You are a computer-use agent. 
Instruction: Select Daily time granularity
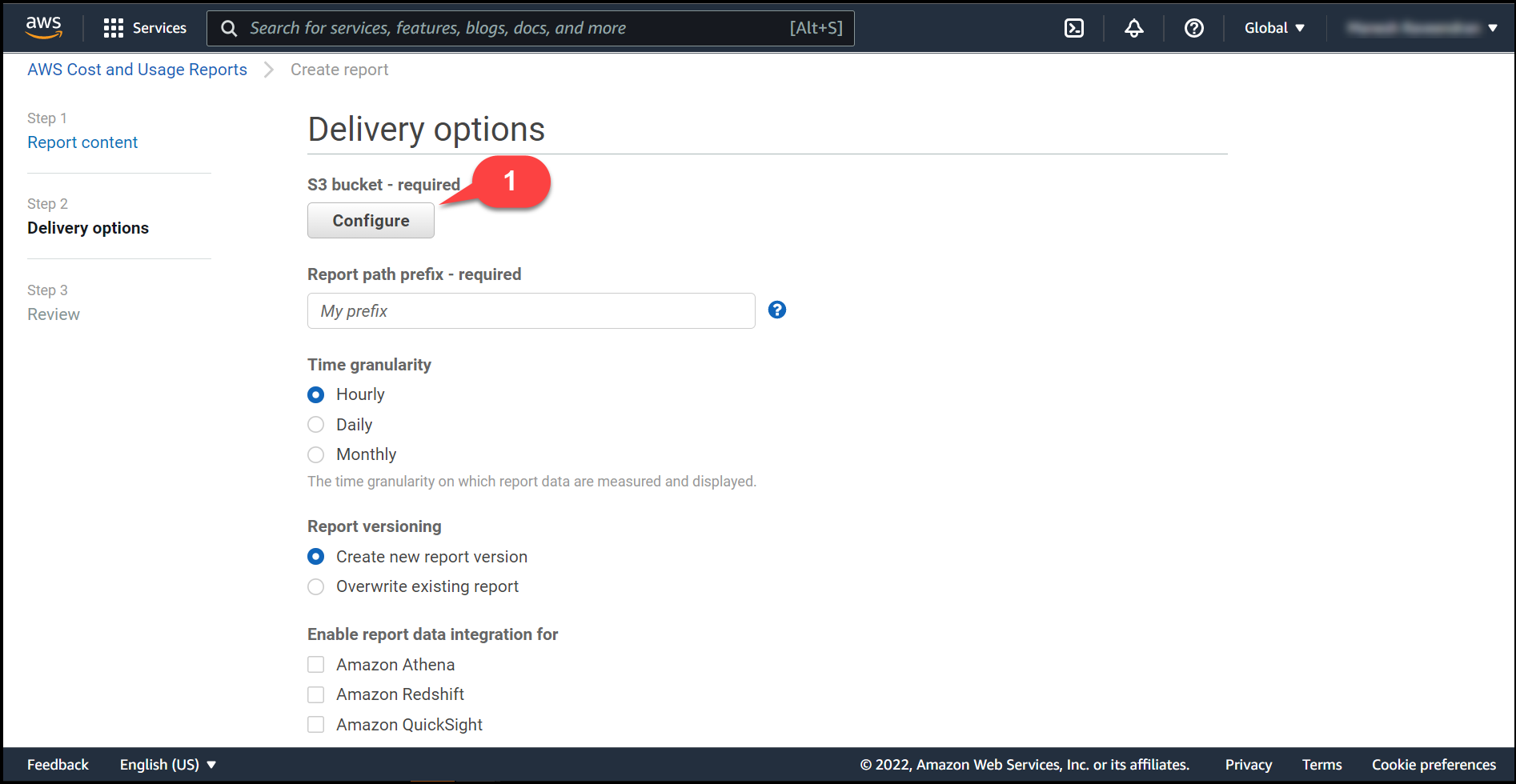pos(316,424)
